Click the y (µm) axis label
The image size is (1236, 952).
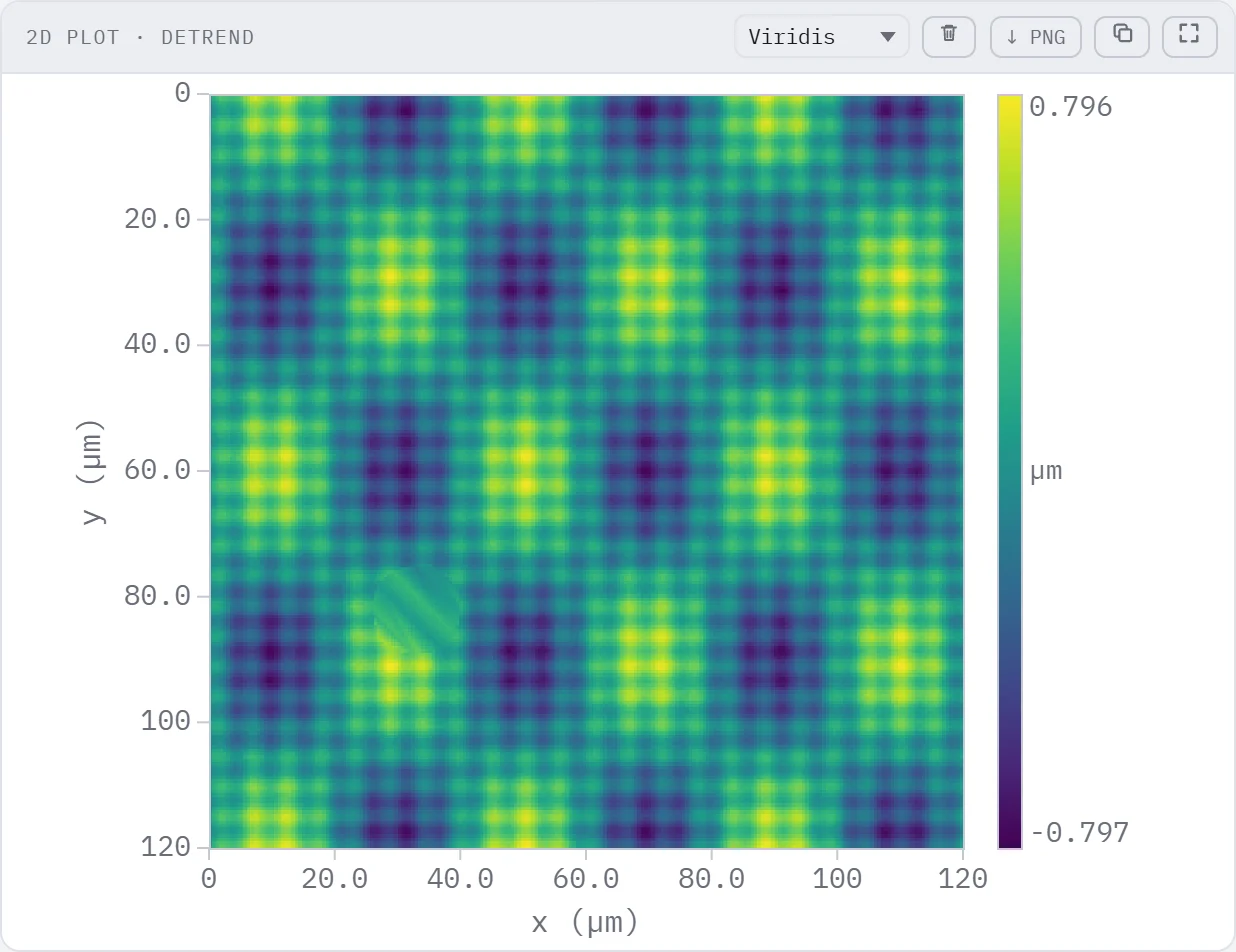[92, 470]
